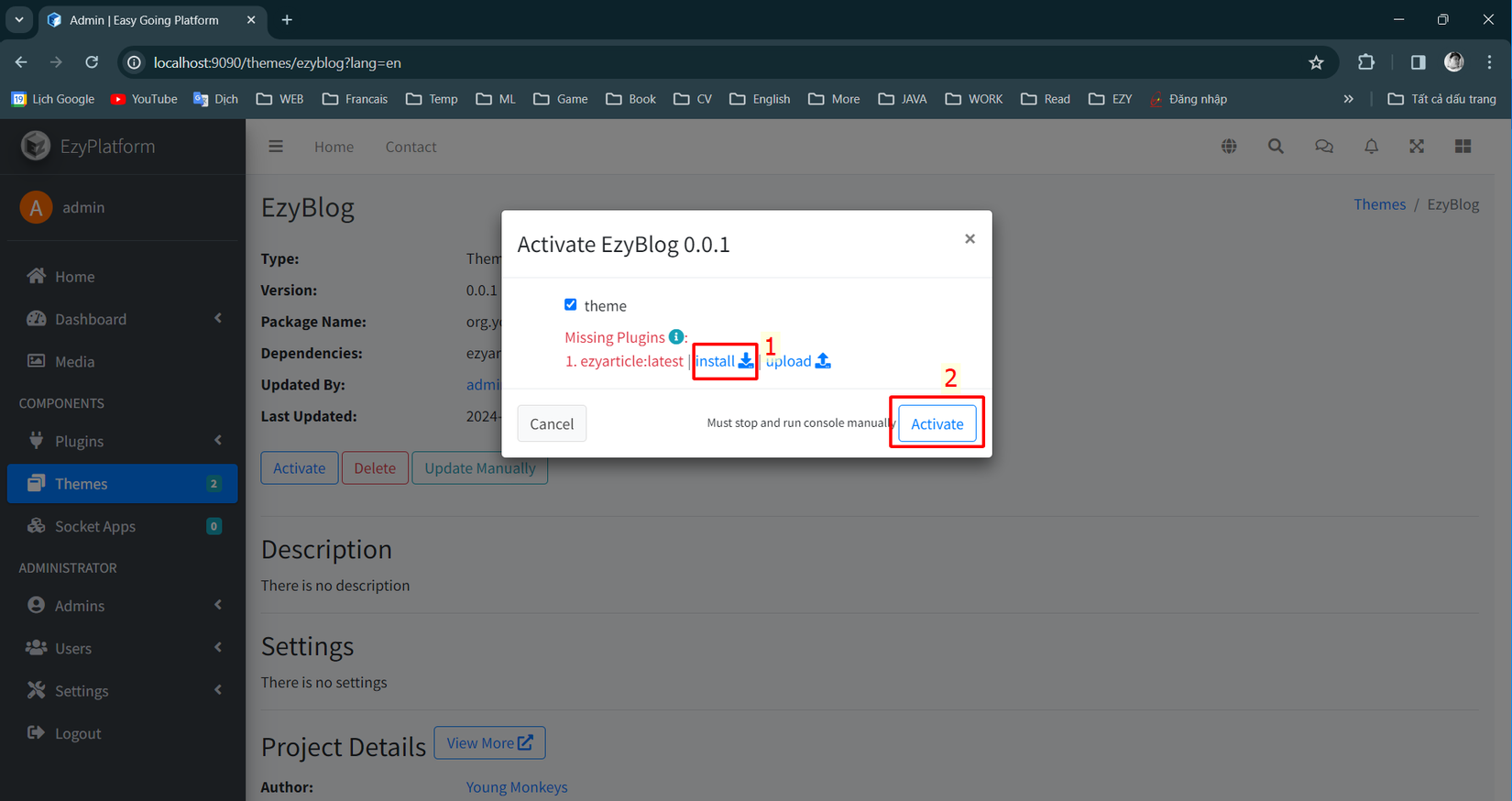Viewport: 1512px width, 801px height.
Task: Go to Home in the sidebar
Action: point(122,277)
